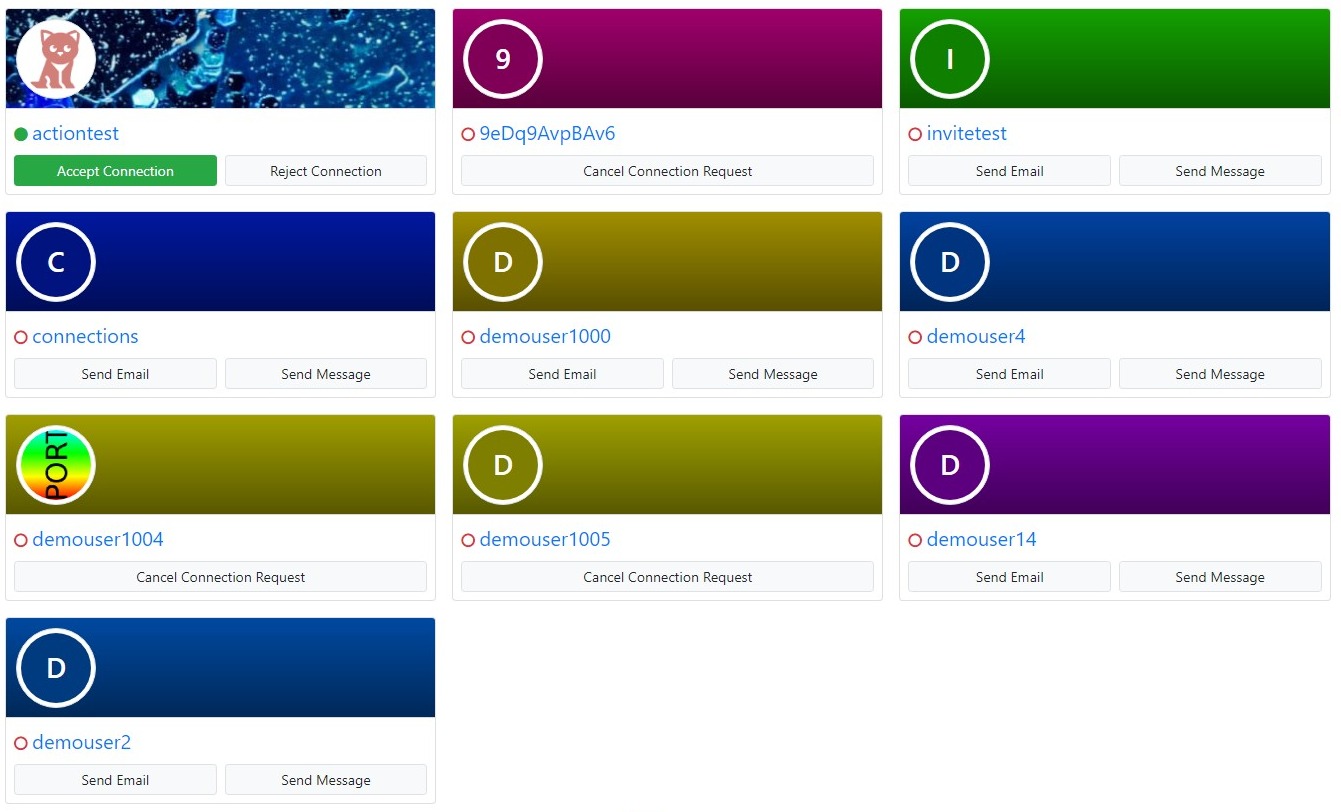Image resolution: width=1341 pixels, height=812 pixels.
Task: Open the connections profile link
Action: (x=85, y=337)
